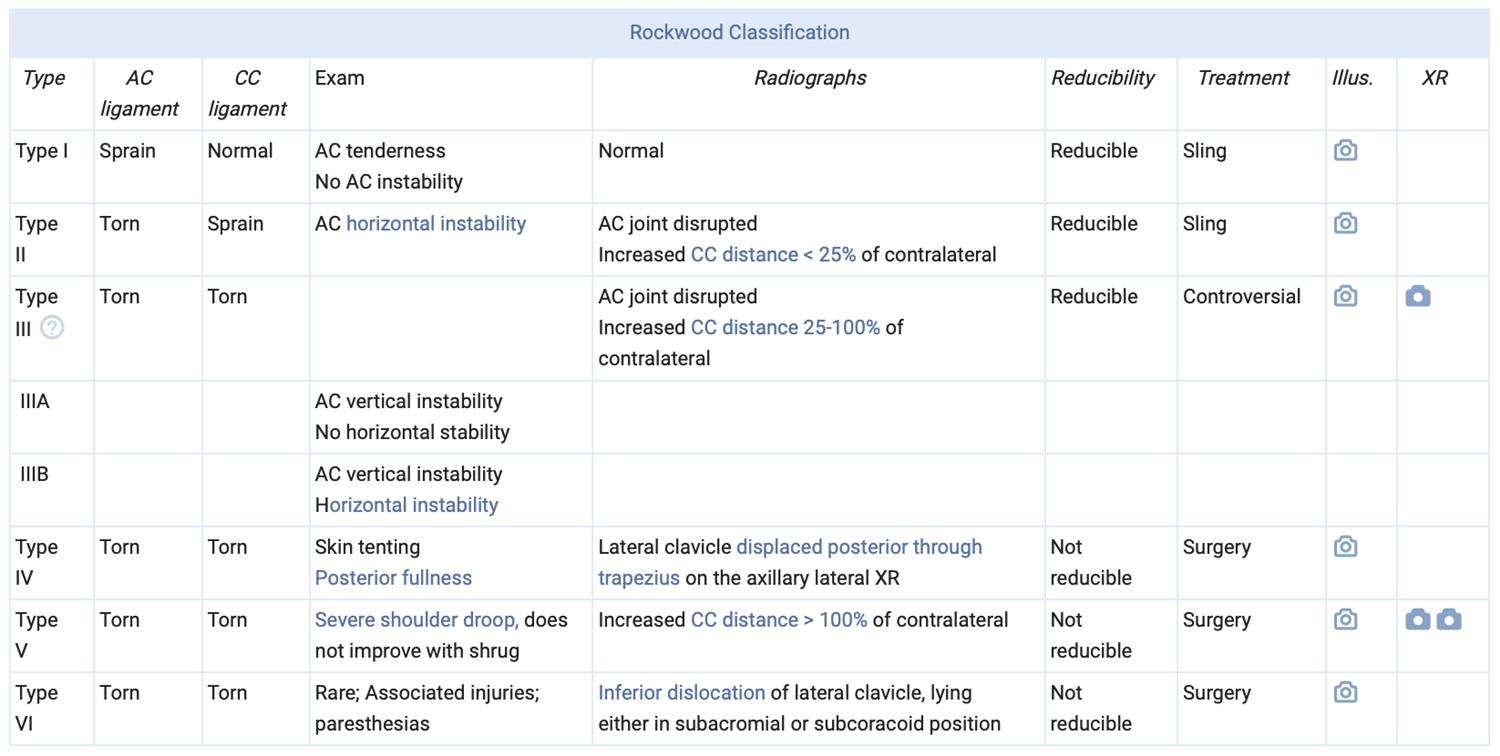Viewport: 1500px width, 756px height.
Task: Click 'CC distance < 25%' link
Action: [773, 255]
